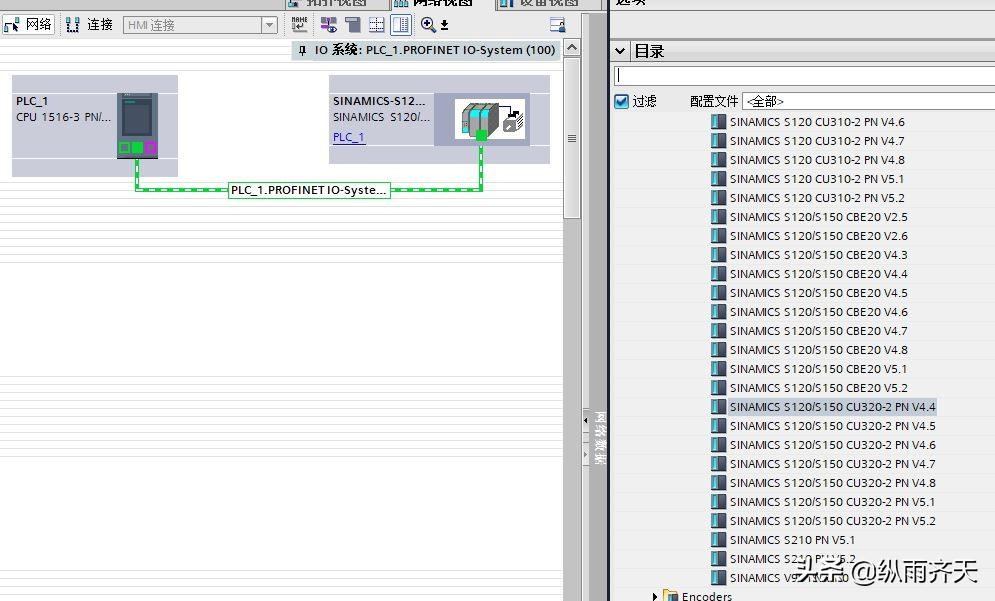Click the 连接 (Connections) button
The width and height of the screenshot is (995, 601).
(89, 25)
